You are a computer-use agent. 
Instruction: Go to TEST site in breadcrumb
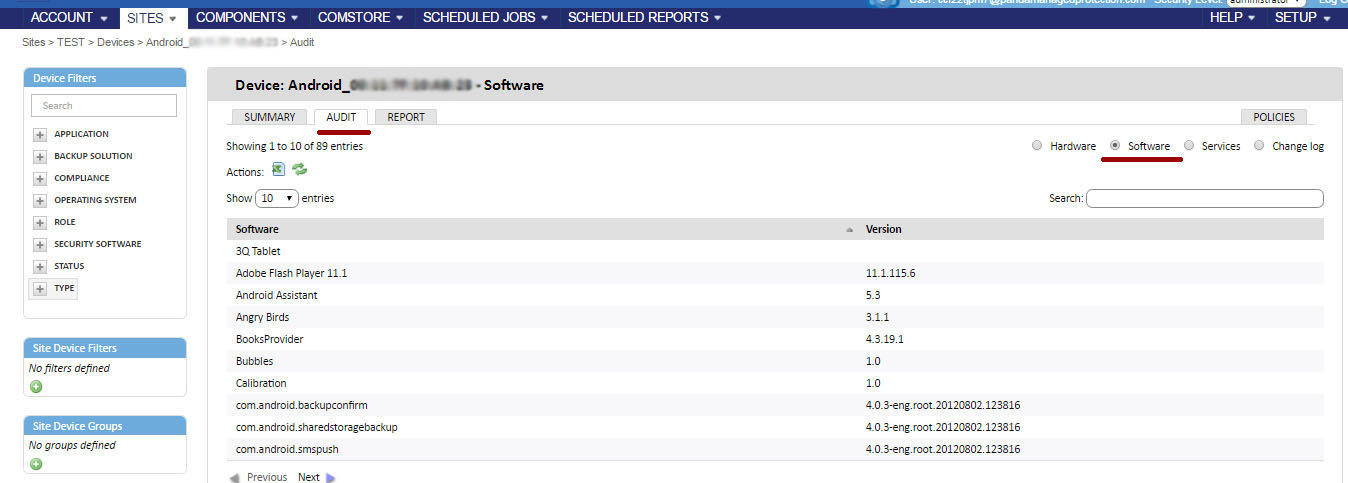click(x=71, y=42)
